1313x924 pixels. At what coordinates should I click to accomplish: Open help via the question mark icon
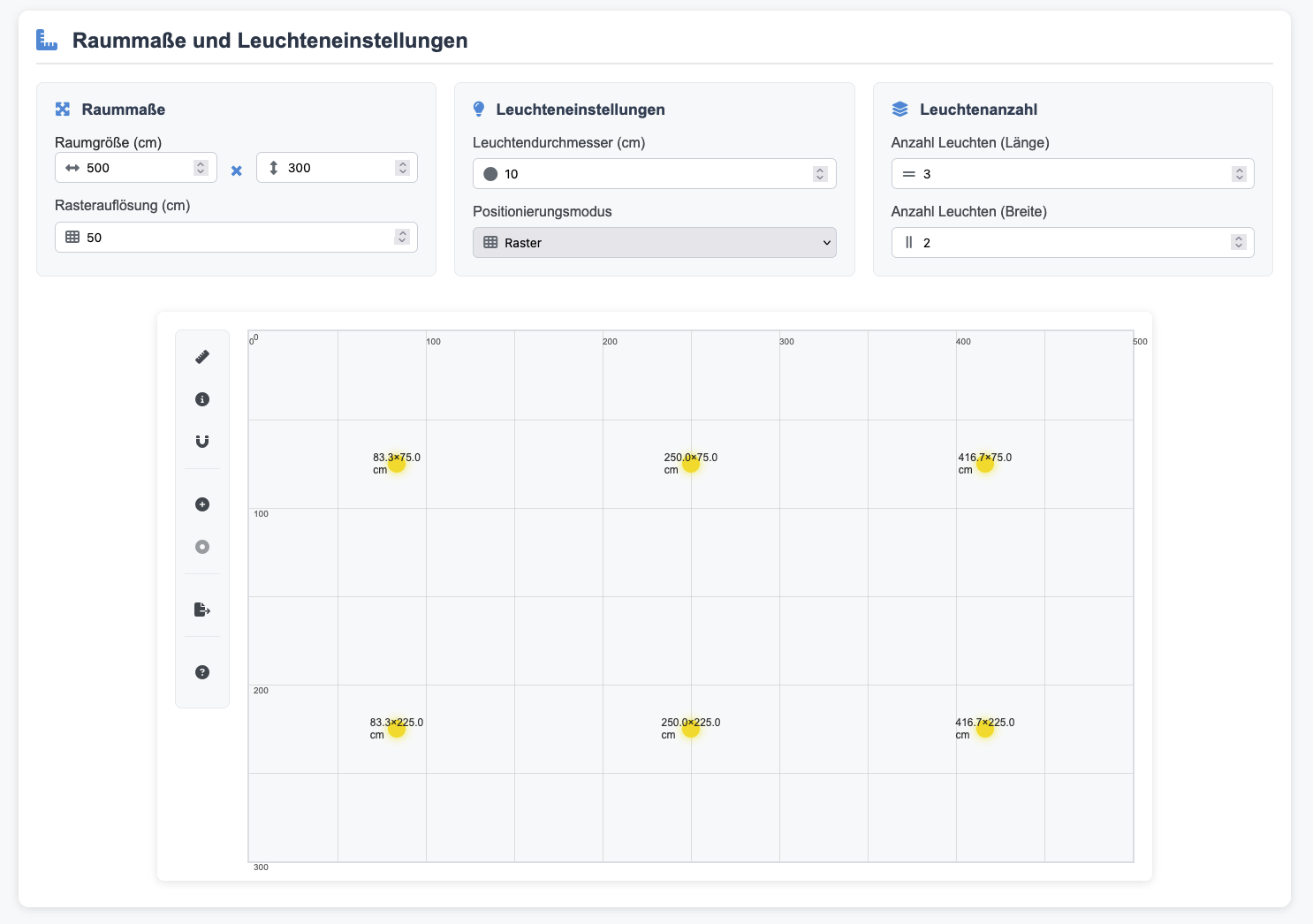[x=202, y=672]
